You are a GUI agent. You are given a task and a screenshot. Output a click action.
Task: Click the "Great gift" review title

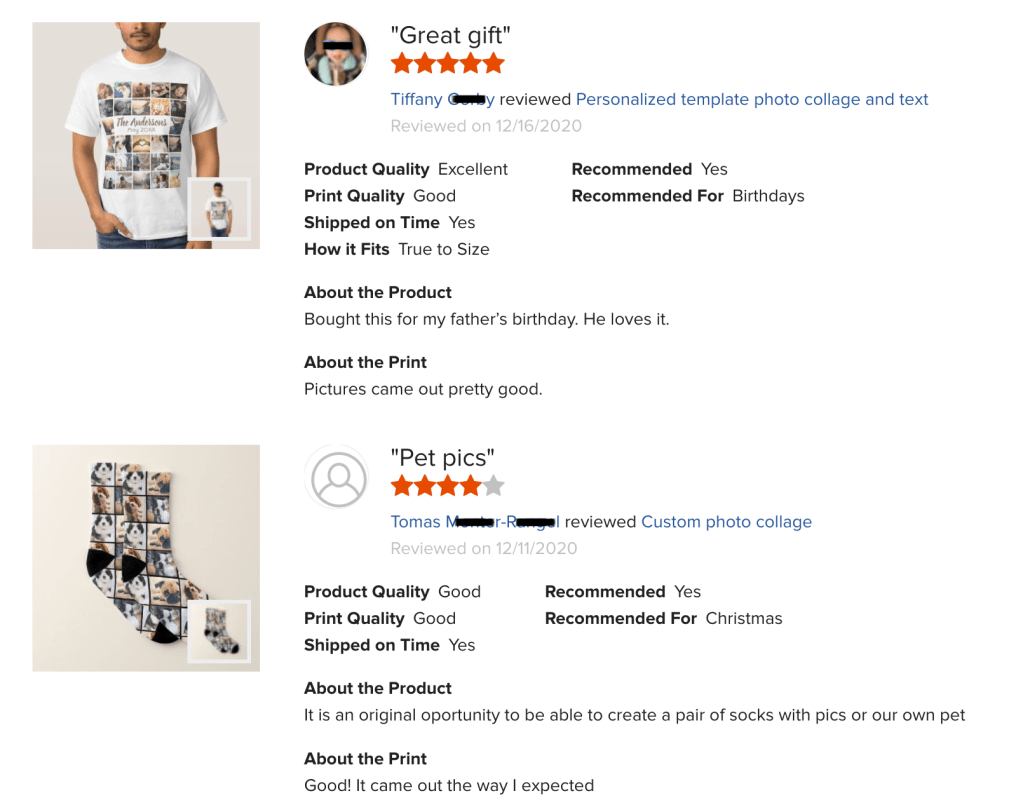point(450,36)
